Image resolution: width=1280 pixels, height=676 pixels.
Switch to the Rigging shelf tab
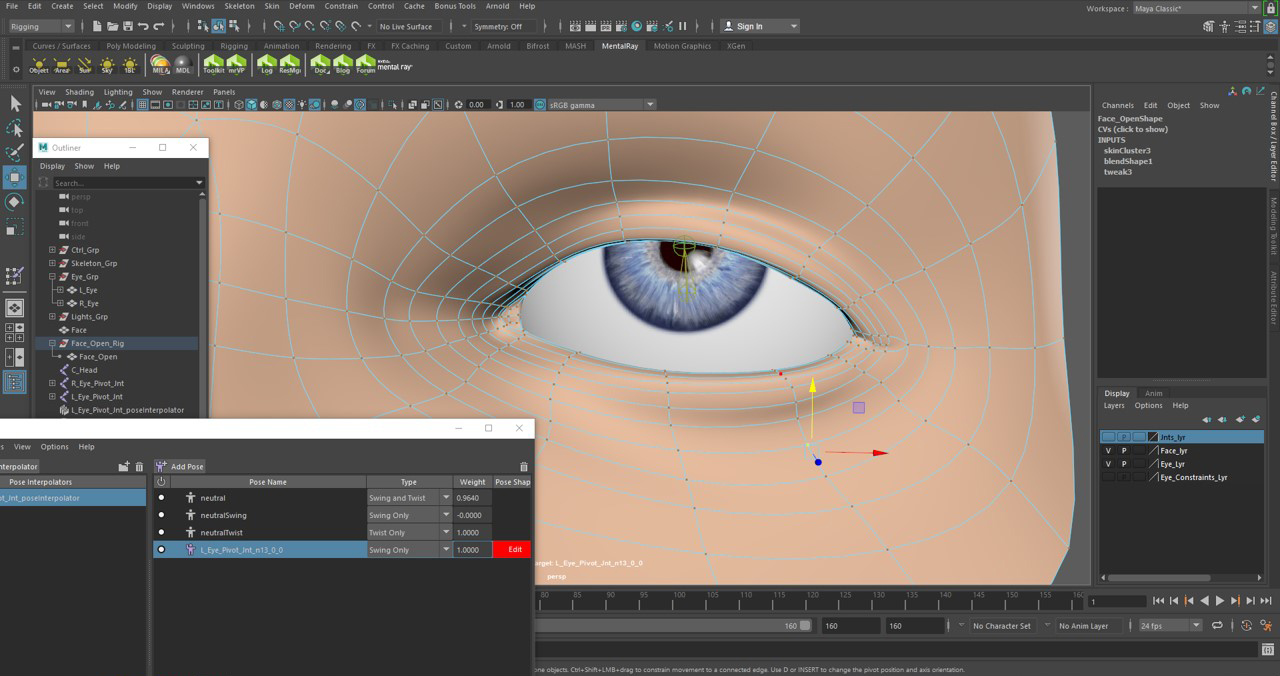point(233,46)
